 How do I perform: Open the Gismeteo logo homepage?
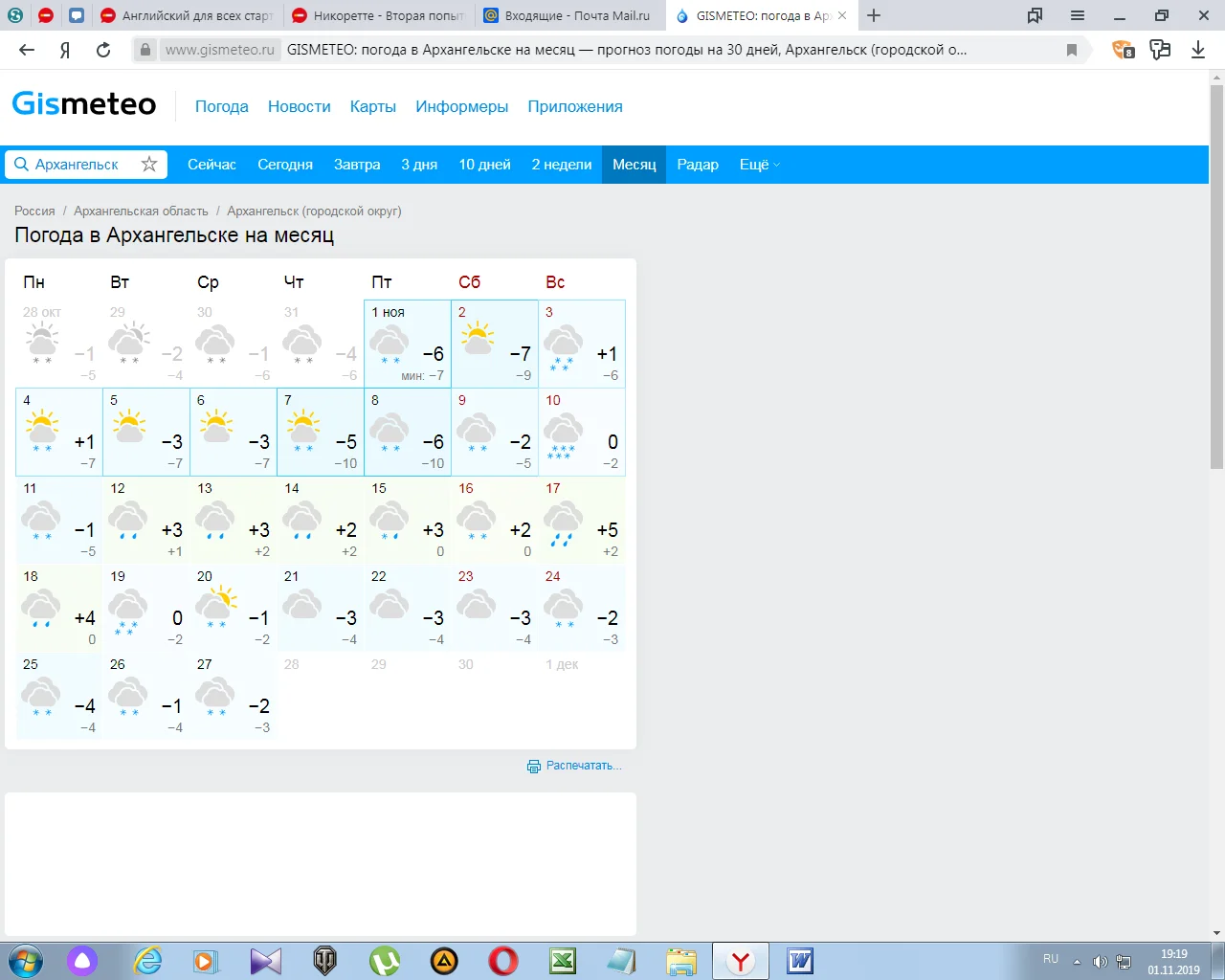[83, 103]
